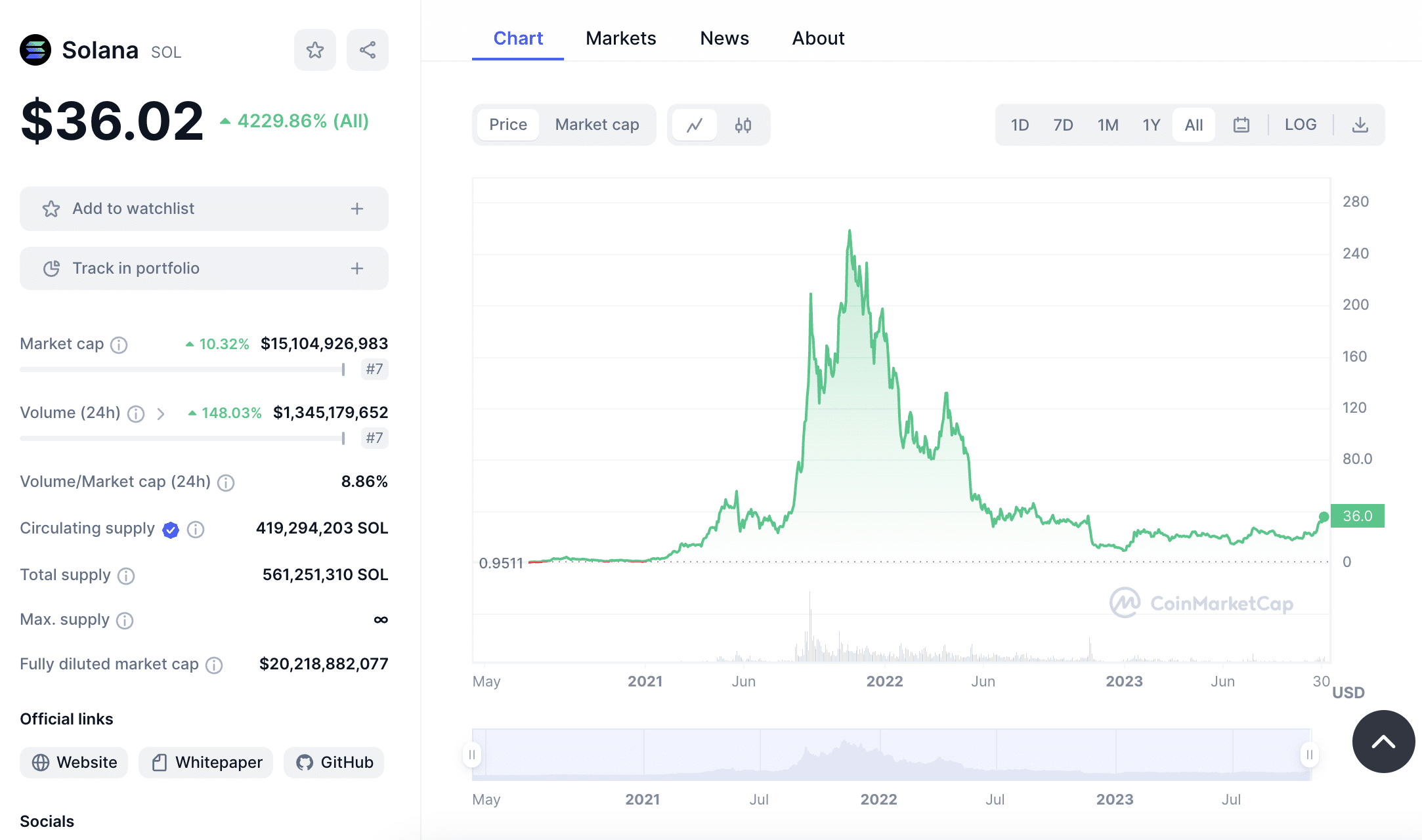
Task: Click Track in portfolio button
Action: pos(204,268)
